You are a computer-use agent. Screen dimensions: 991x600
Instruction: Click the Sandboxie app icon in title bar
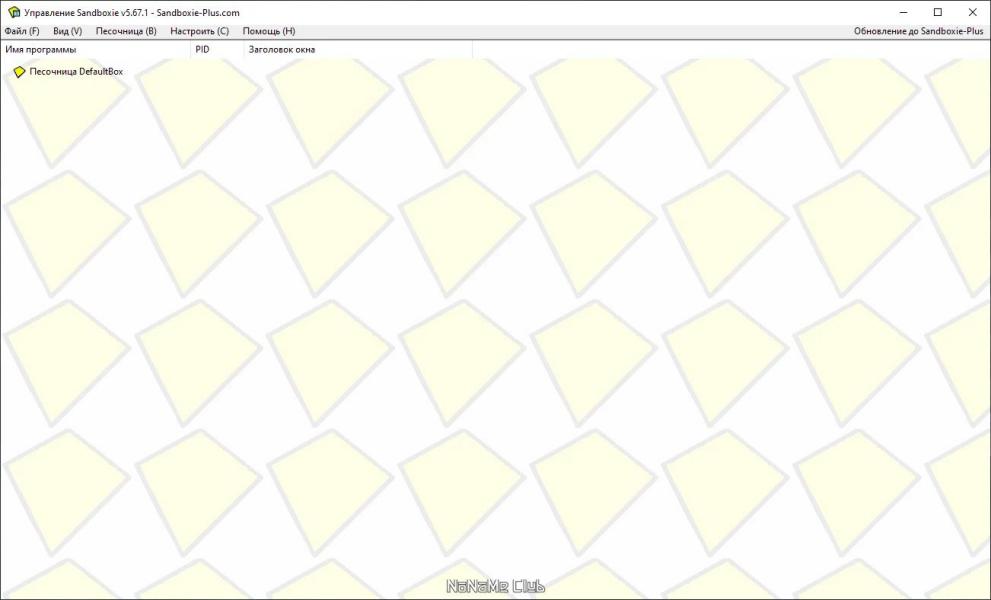[13, 12]
